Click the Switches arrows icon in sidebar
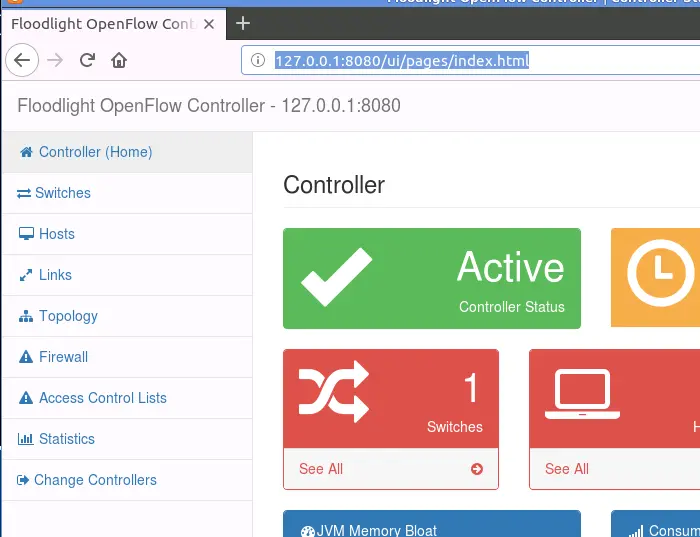This screenshot has width=700, height=537. click(24, 193)
